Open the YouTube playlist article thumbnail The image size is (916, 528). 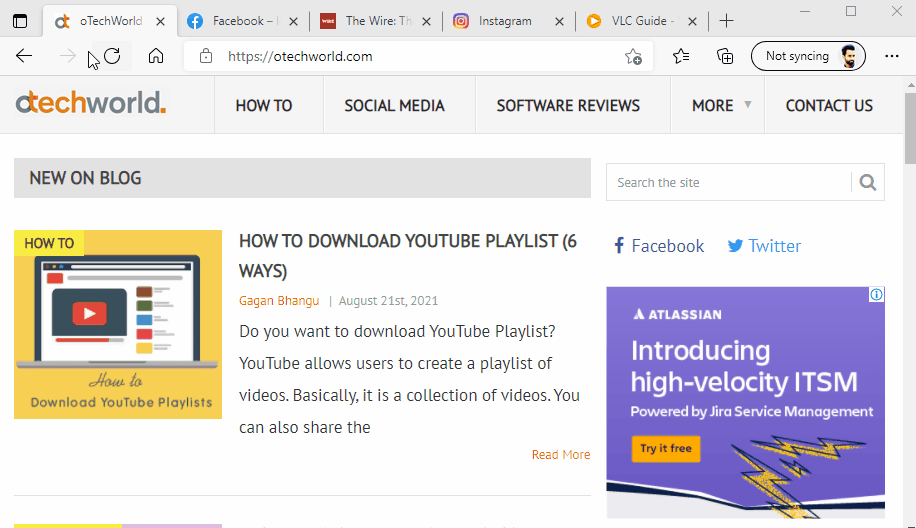pyautogui.click(x=118, y=324)
